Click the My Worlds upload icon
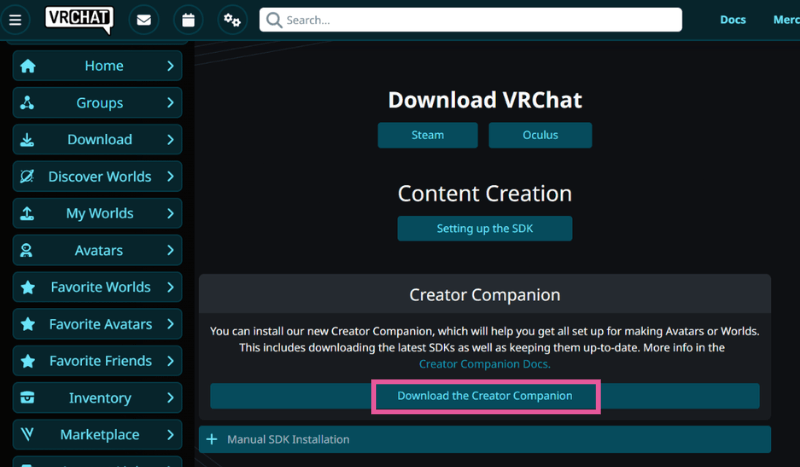The width and height of the screenshot is (800, 467). (27, 213)
